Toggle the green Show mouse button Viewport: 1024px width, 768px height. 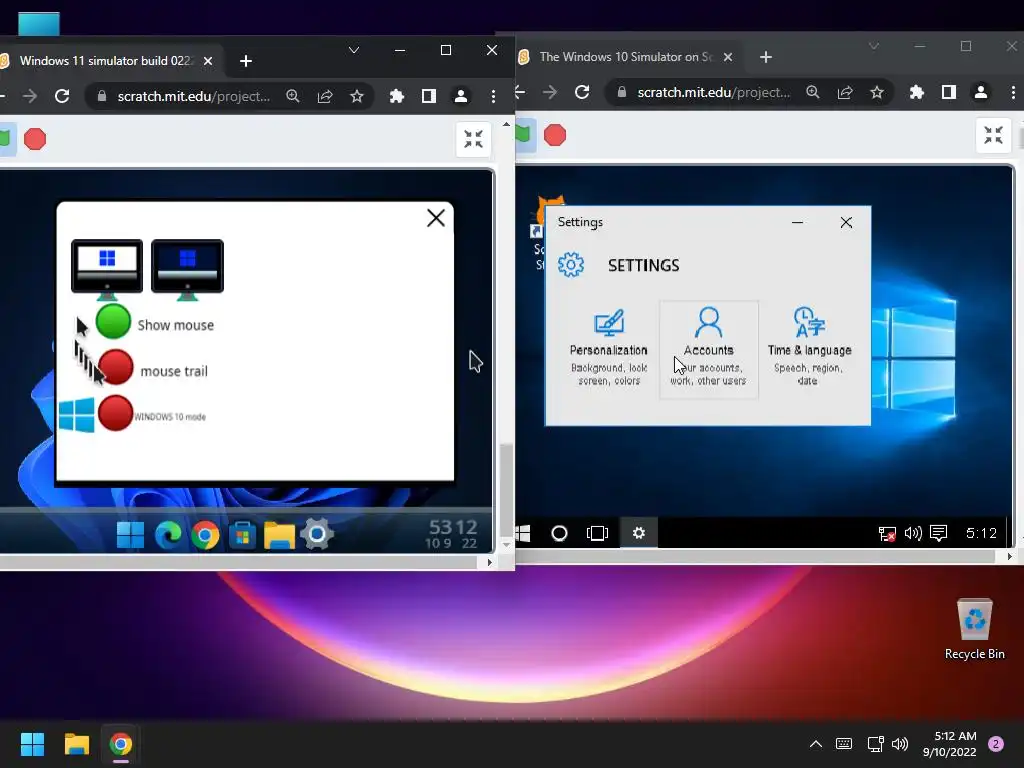[113, 322]
